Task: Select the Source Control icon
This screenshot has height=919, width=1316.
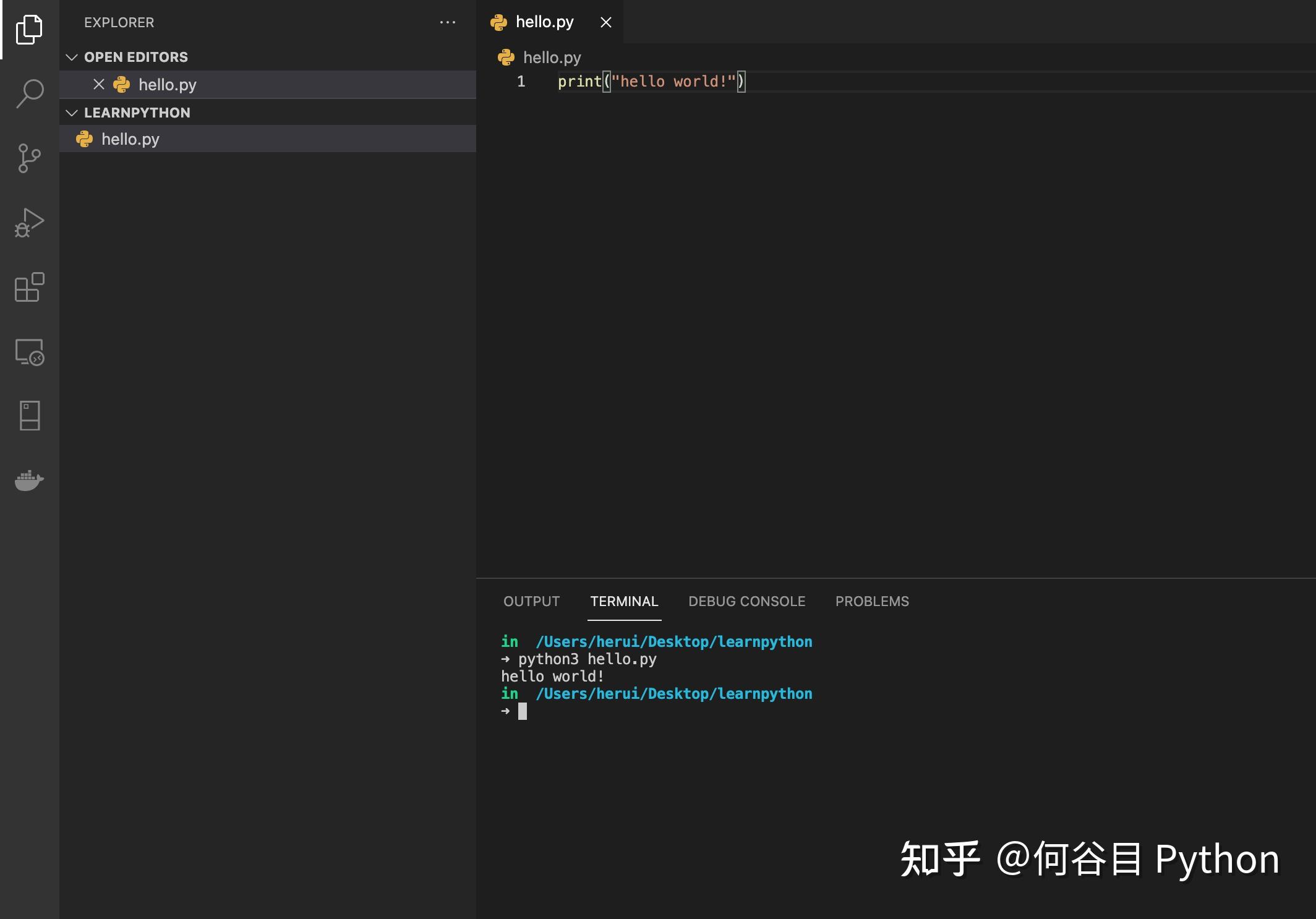Action: [x=29, y=159]
